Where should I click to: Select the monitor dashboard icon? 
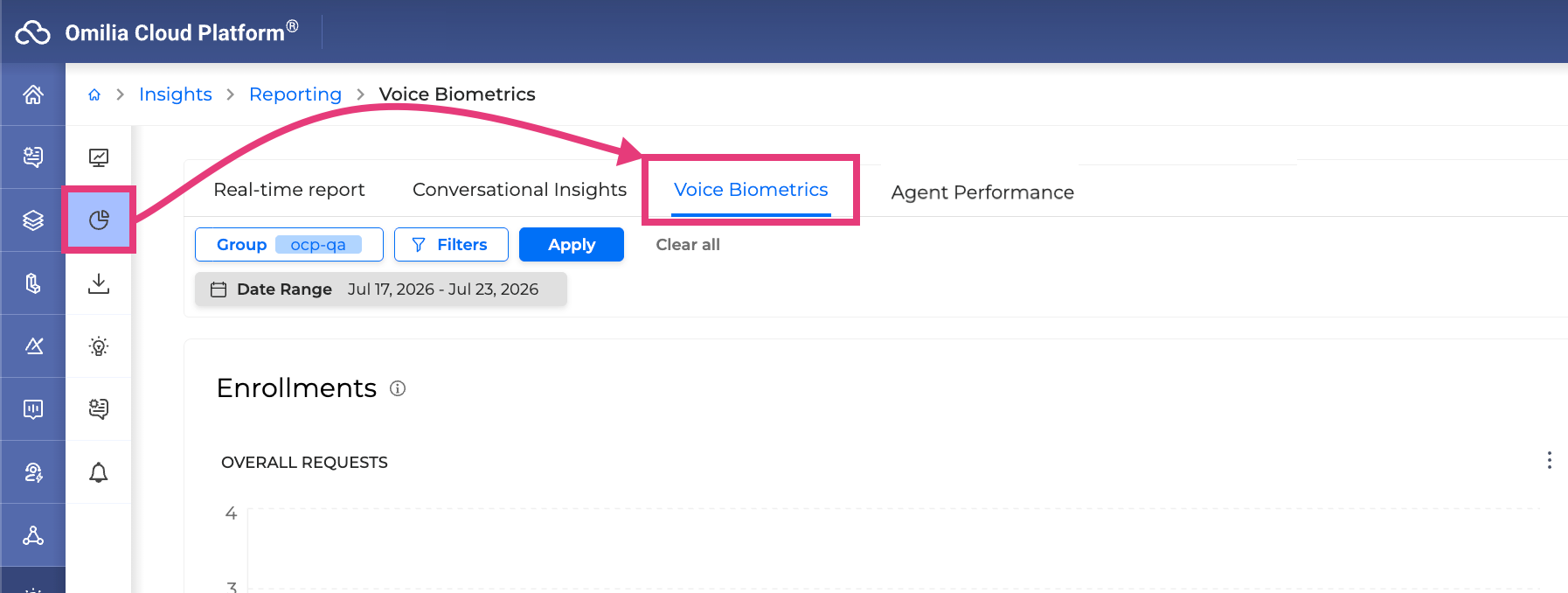99,157
